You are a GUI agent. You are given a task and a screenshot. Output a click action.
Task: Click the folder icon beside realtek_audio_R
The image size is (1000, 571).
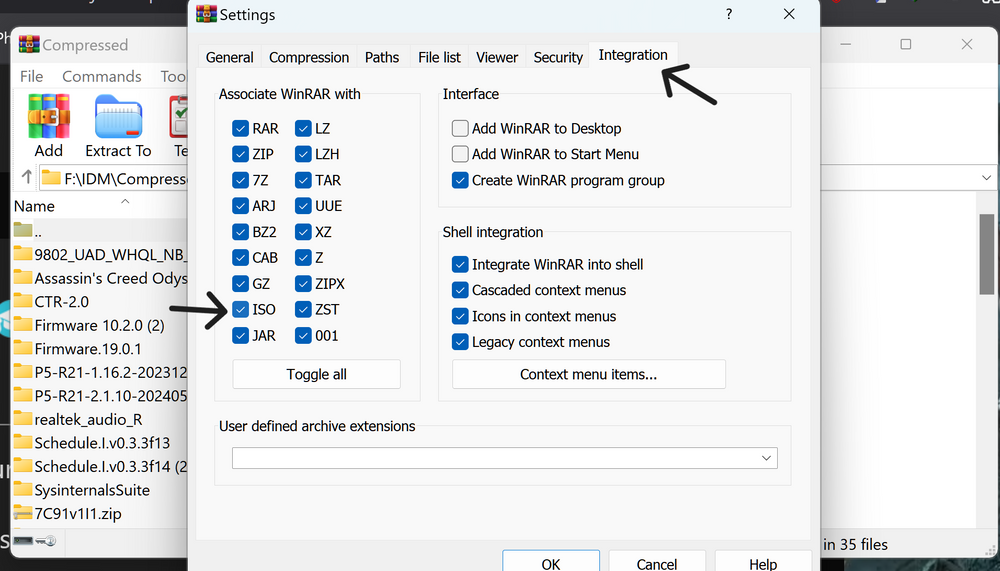pos(23,419)
